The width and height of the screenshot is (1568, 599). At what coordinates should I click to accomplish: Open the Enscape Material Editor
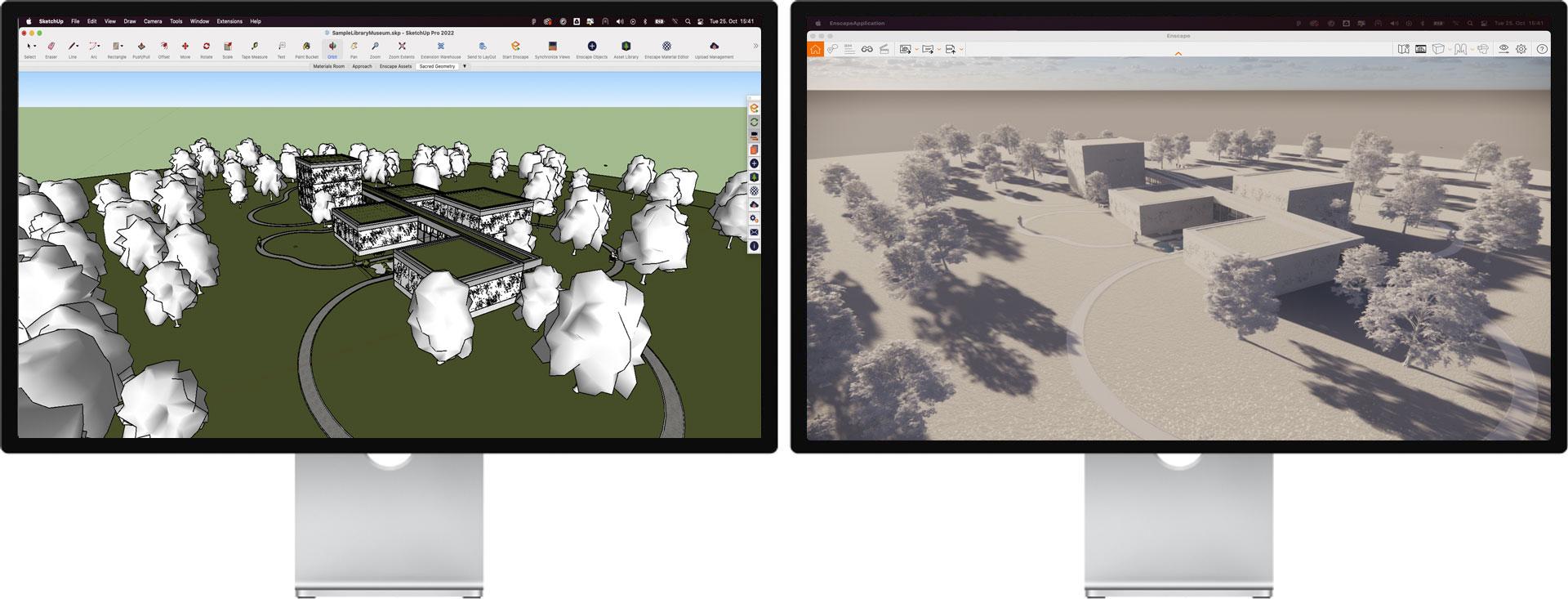[x=666, y=47]
